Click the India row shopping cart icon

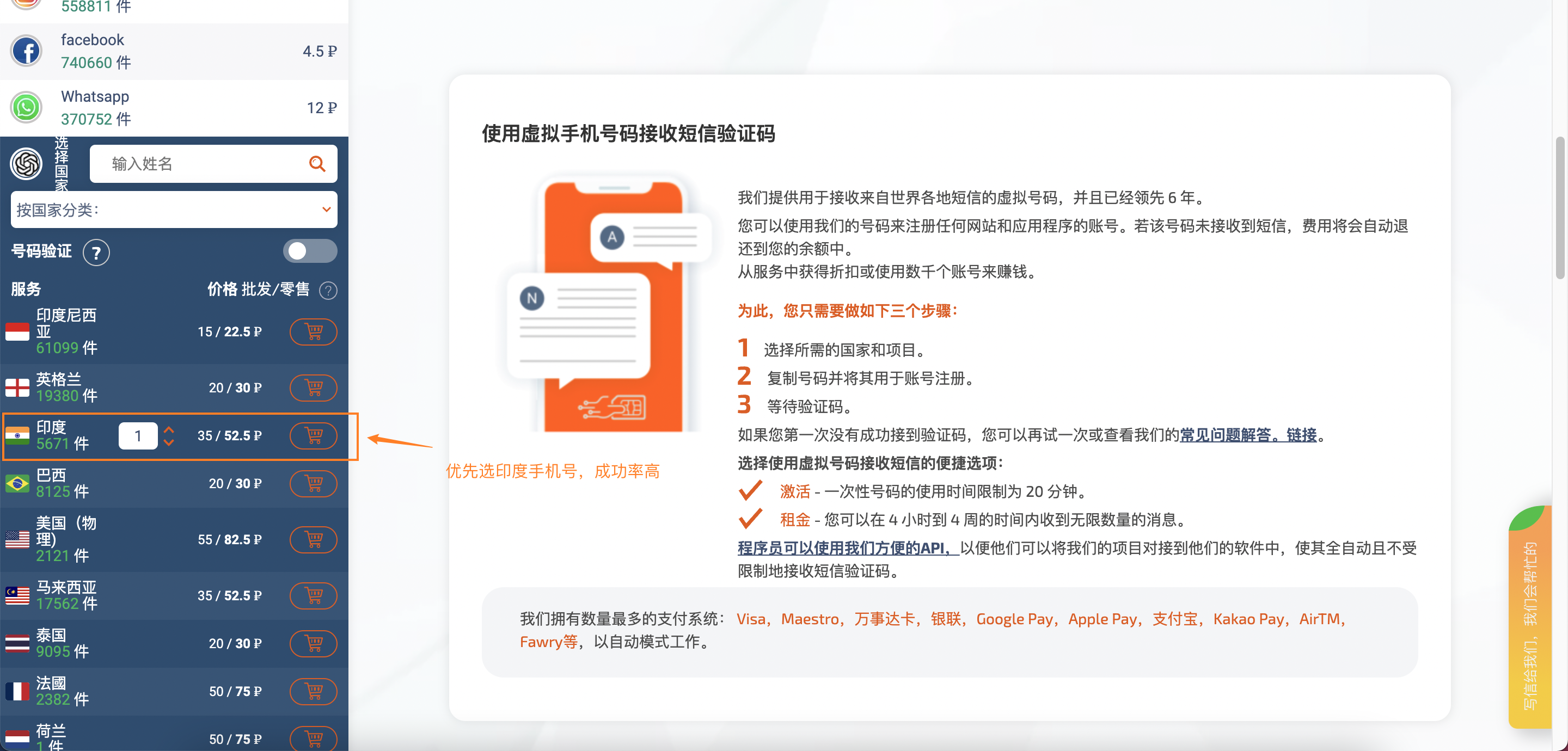(x=314, y=436)
